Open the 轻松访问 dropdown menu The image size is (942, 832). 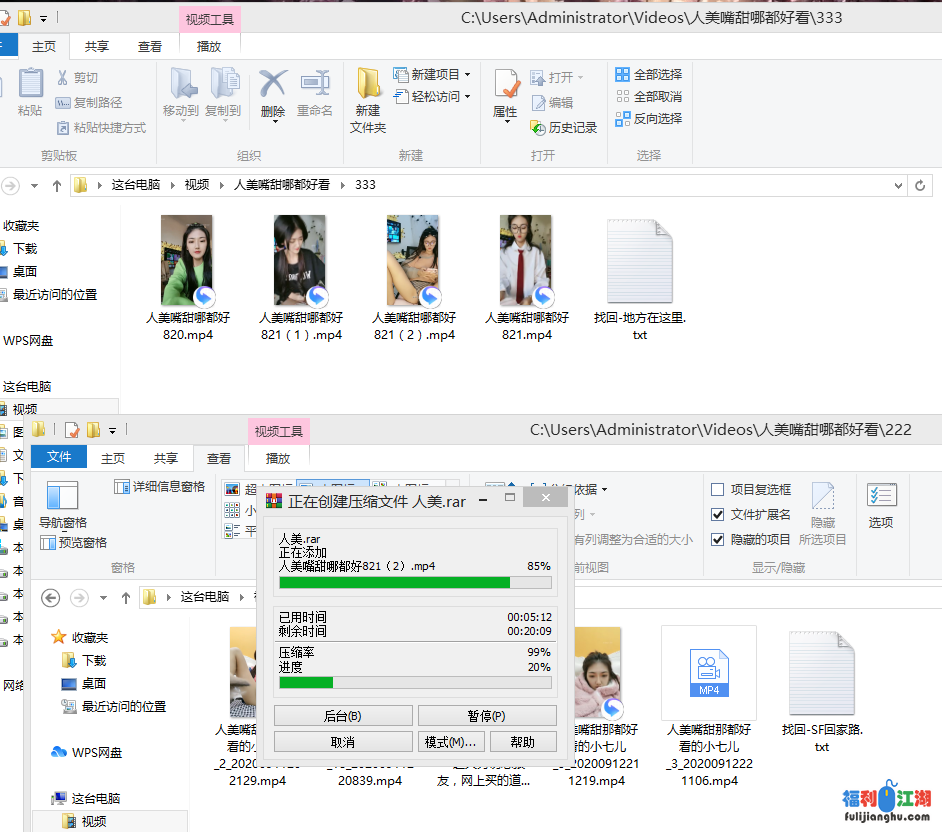point(467,97)
